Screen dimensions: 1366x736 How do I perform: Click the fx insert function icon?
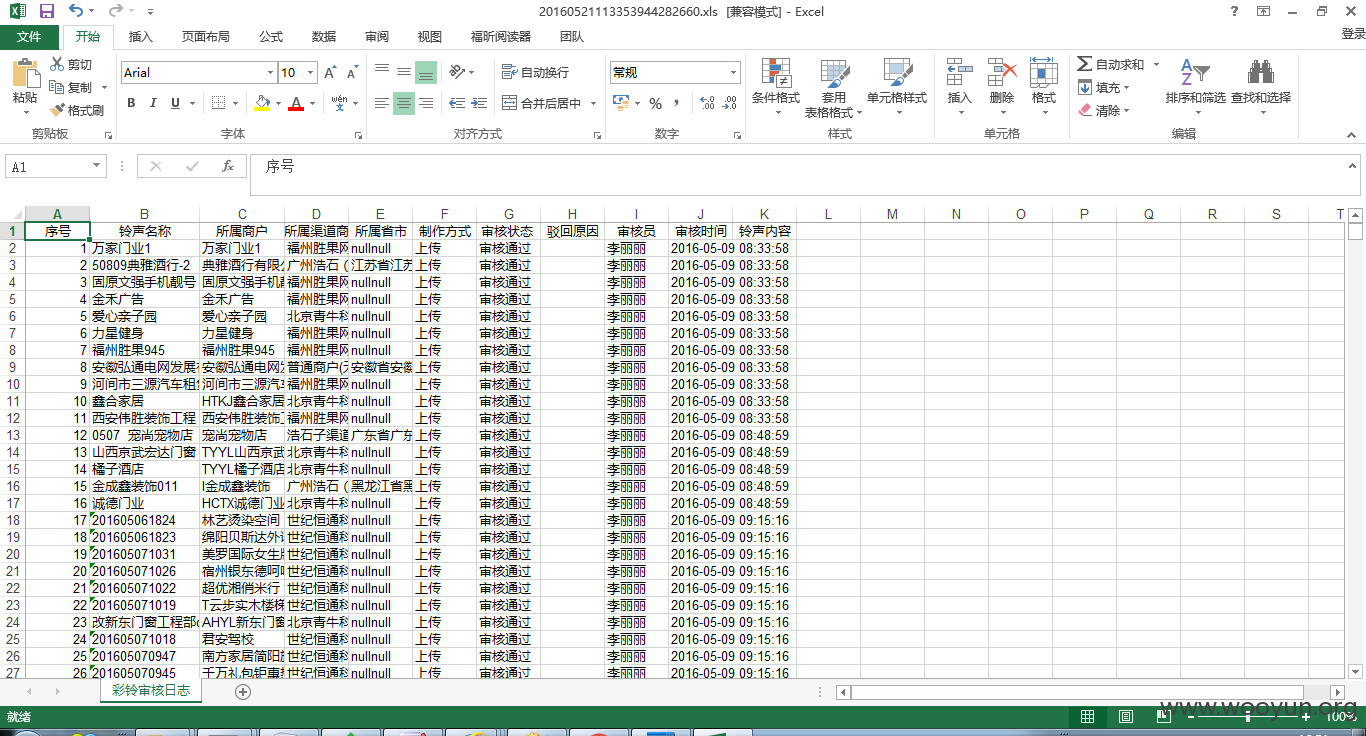pyautogui.click(x=228, y=166)
